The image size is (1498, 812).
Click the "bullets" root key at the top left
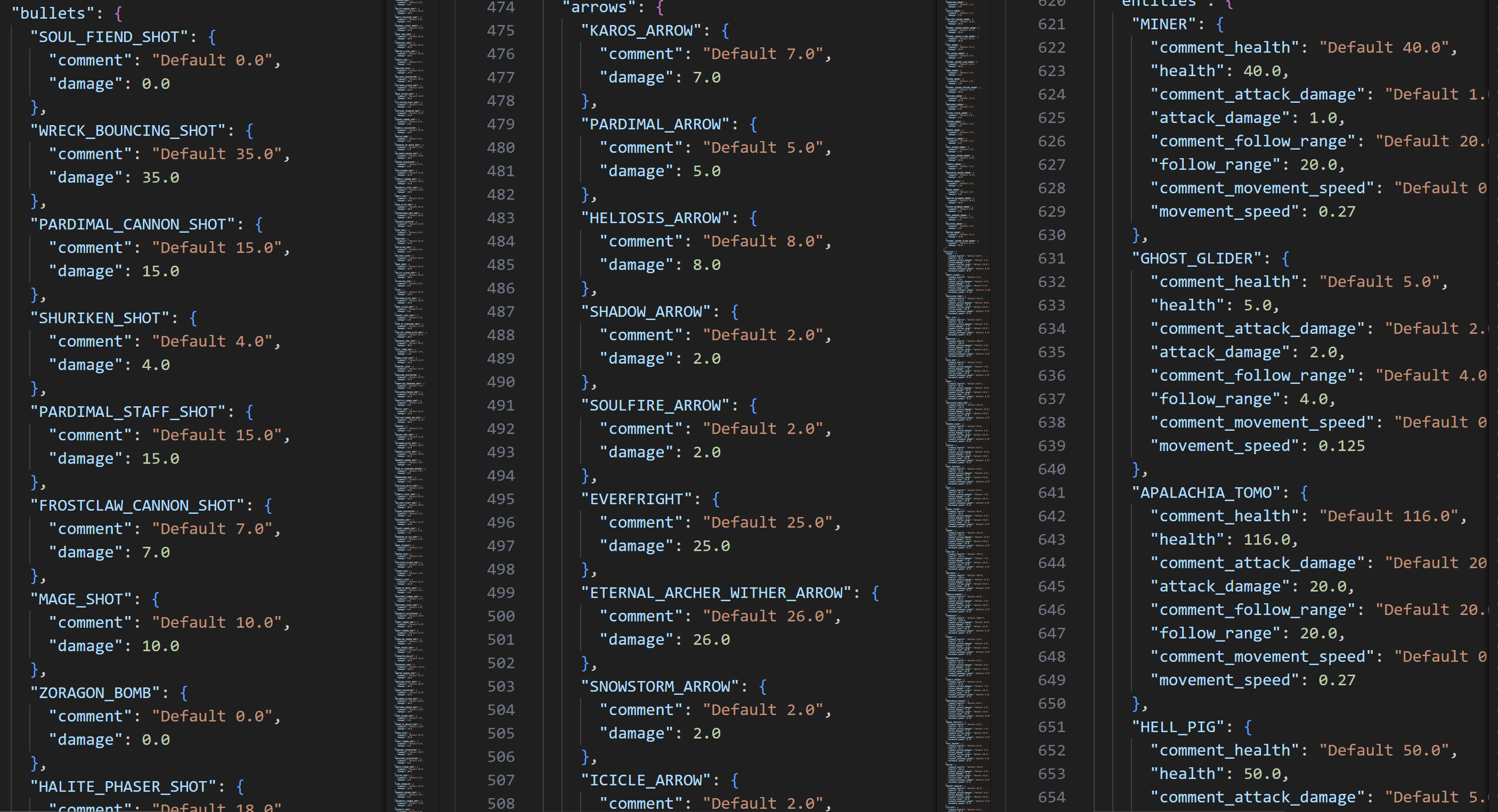[53, 13]
